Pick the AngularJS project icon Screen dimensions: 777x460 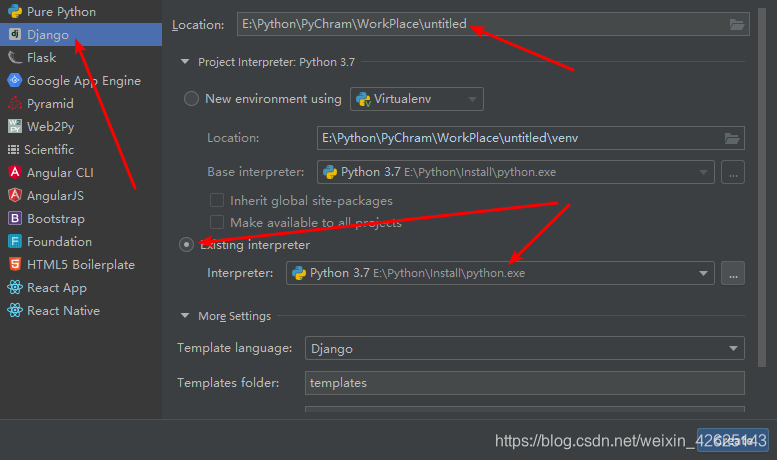click(15, 195)
